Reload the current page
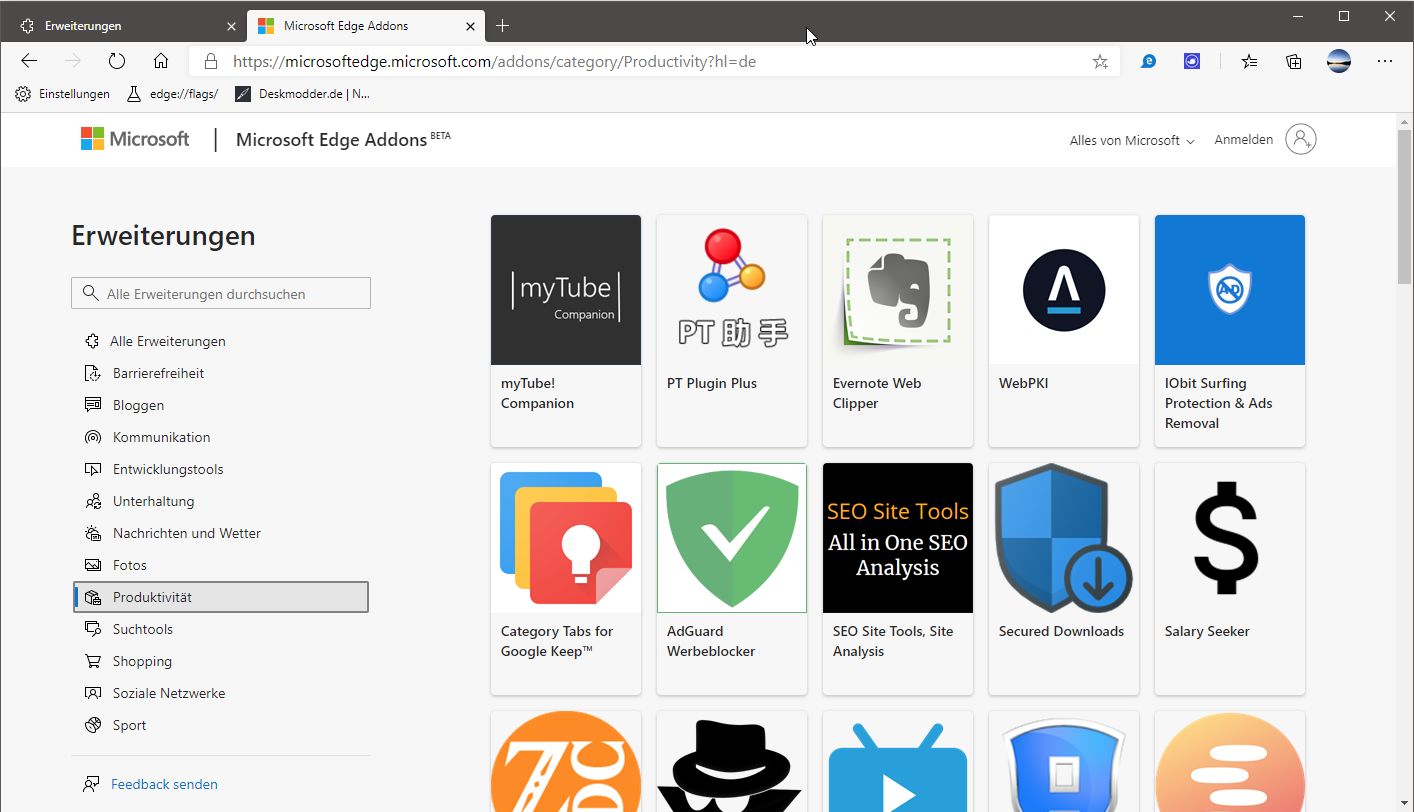The height and width of the screenshot is (812, 1414). [117, 61]
